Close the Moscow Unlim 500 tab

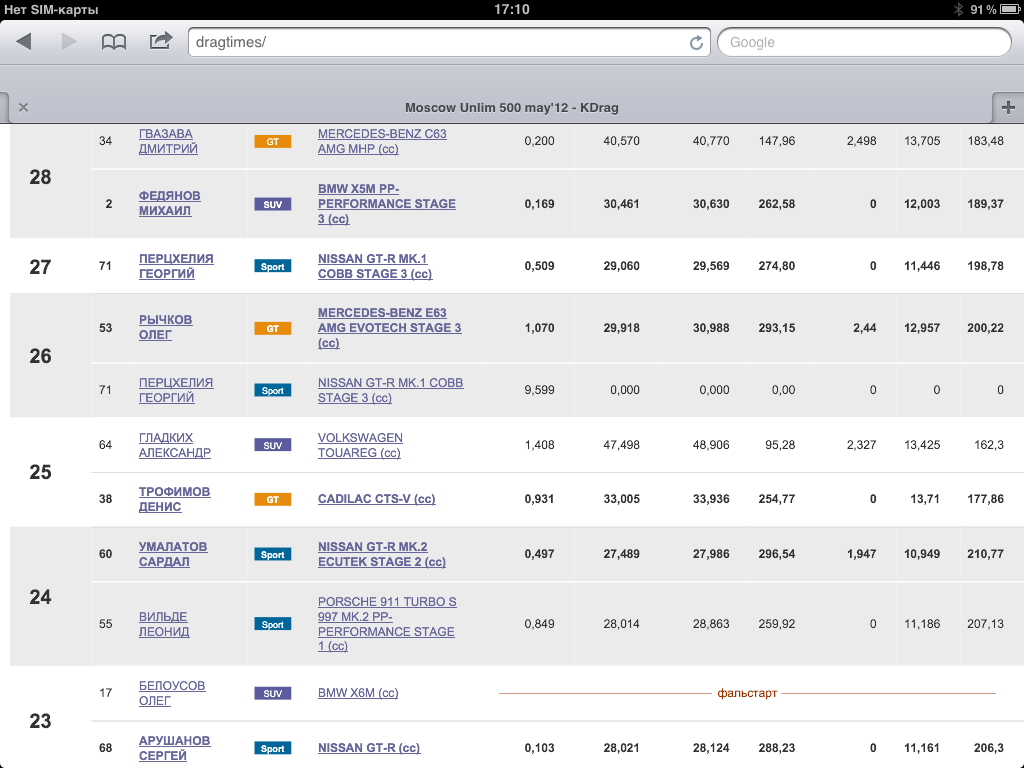coord(24,107)
